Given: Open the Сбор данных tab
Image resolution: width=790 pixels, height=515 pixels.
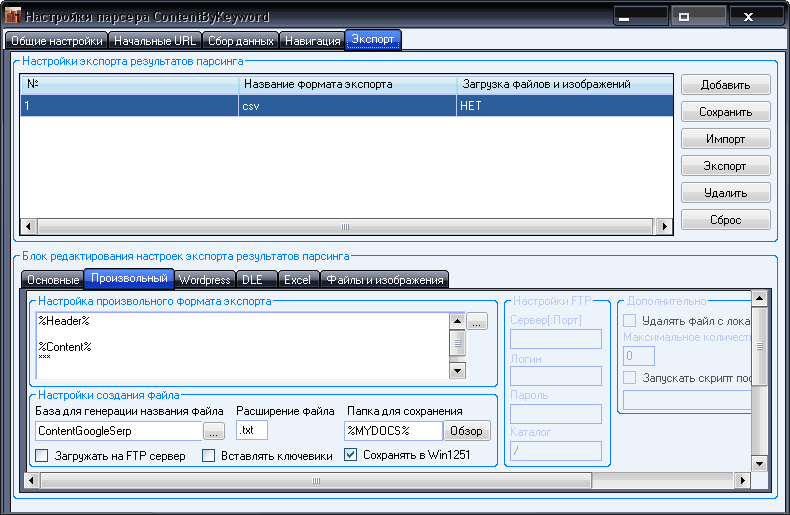Looking at the screenshot, I should tap(240, 41).
